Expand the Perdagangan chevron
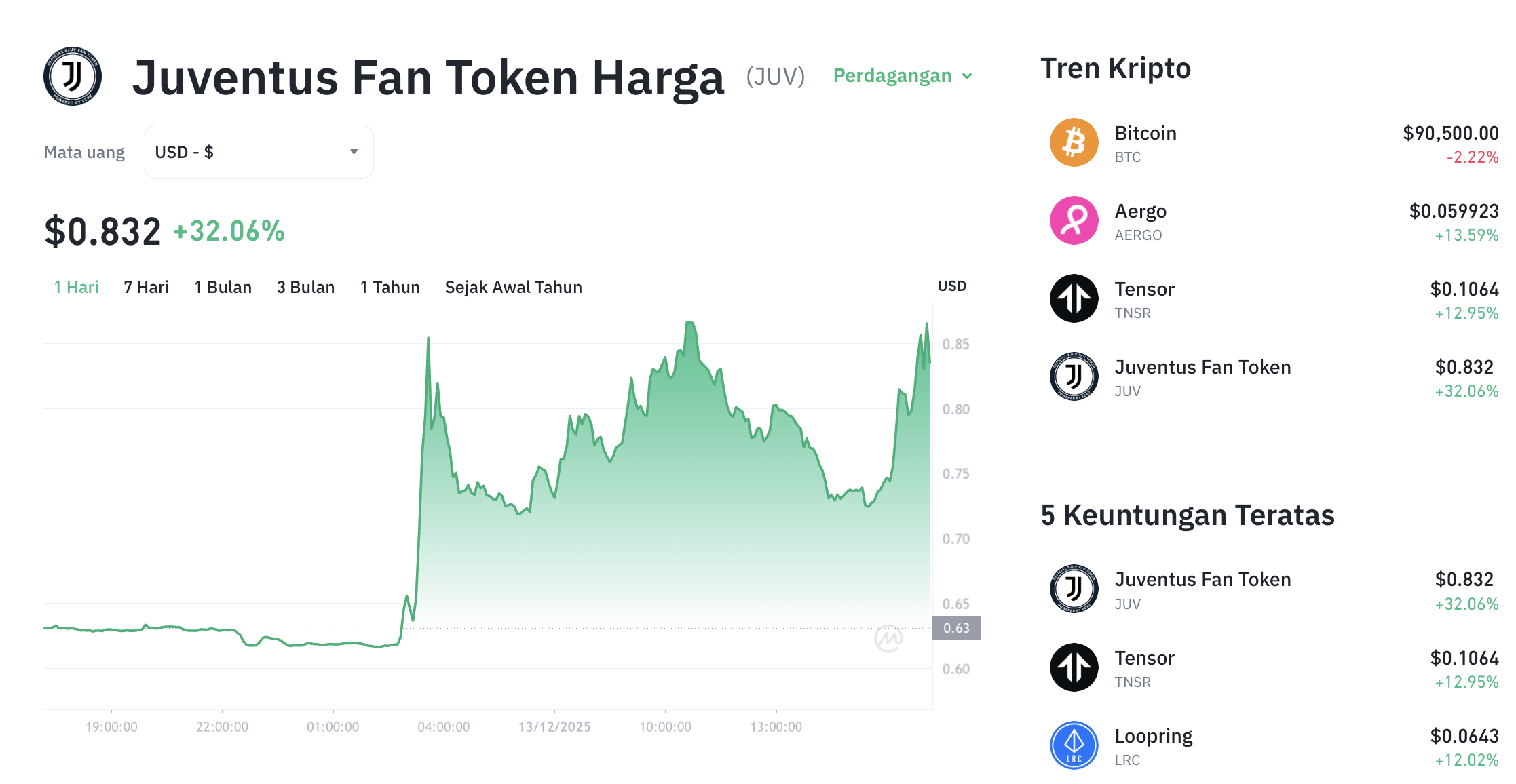Viewport: 1516px width, 784px height. (968, 77)
